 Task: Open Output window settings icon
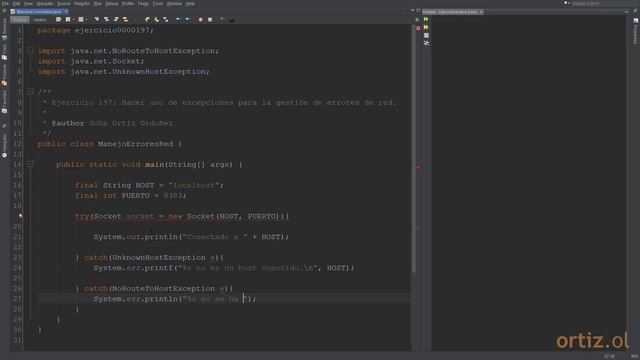(x=426, y=43)
